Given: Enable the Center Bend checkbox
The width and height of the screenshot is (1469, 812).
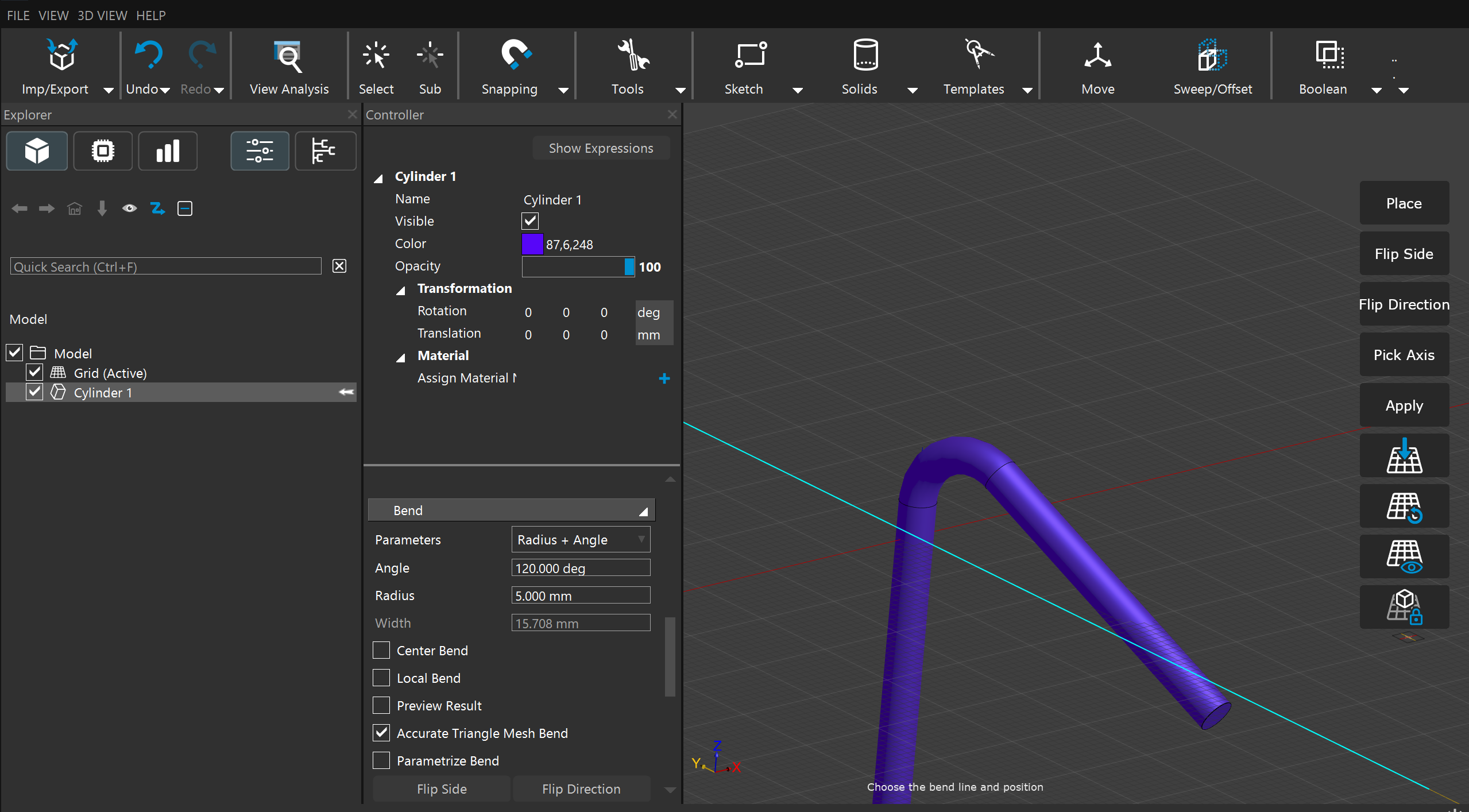Looking at the screenshot, I should tap(381, 650).
